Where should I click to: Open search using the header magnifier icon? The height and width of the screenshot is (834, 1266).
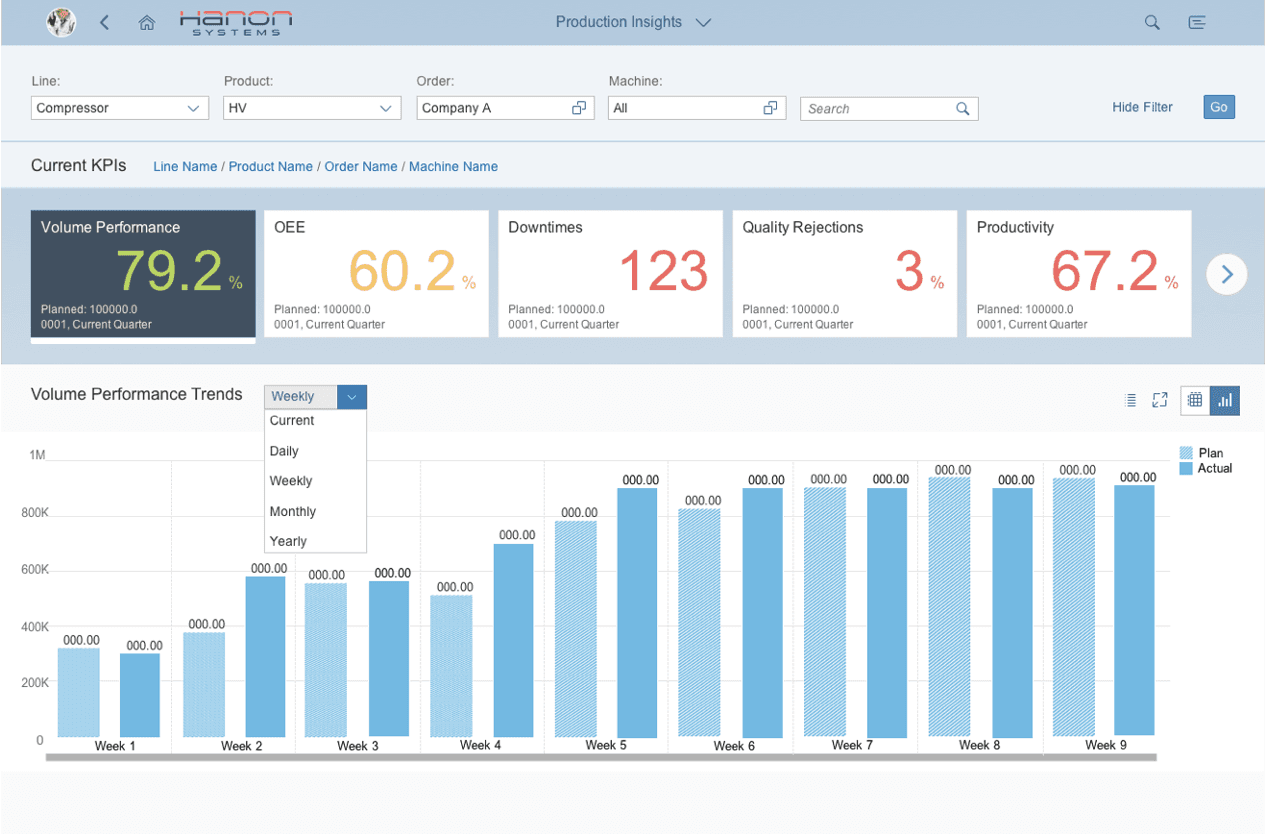(x=1152, y=22)
